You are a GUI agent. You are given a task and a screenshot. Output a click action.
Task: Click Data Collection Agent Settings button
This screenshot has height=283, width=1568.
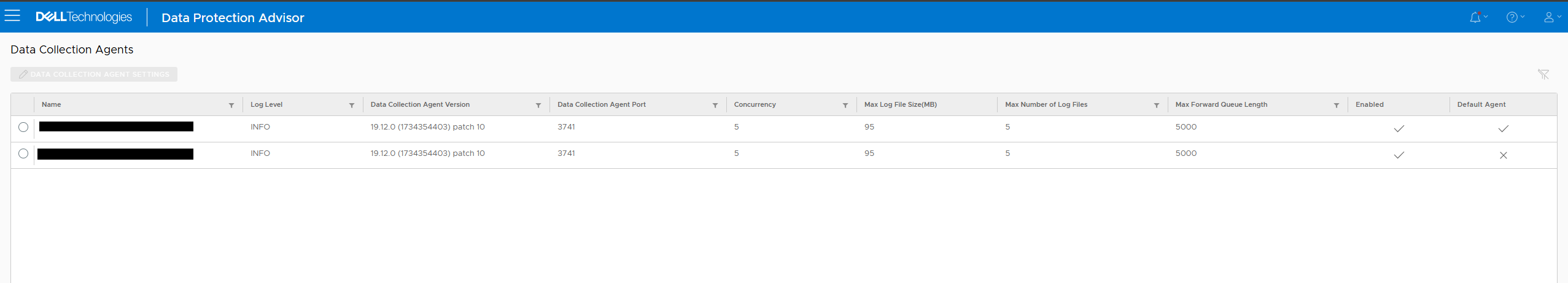(x=94, y=74)
